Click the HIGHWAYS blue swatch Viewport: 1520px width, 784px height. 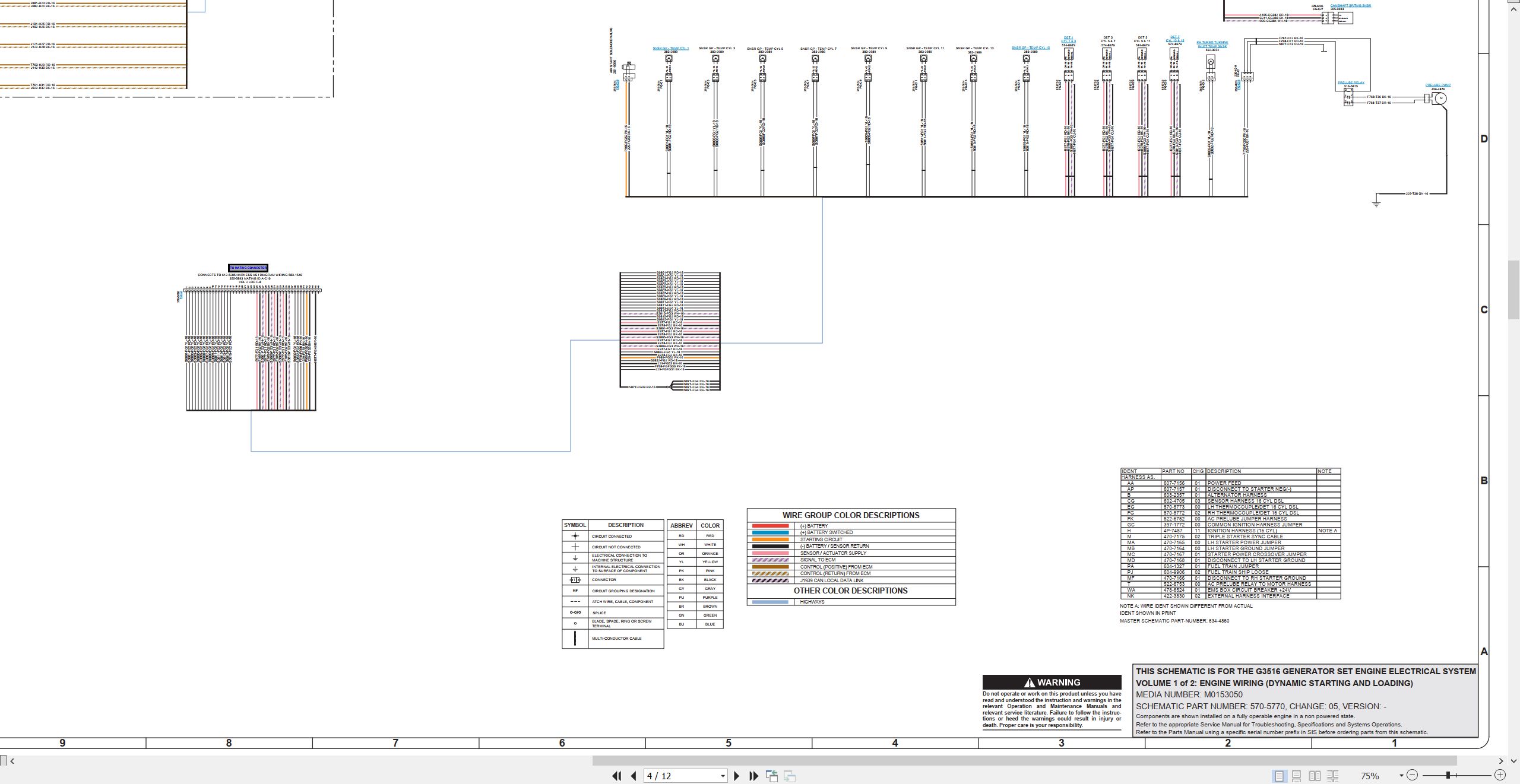tap(770, 602)
